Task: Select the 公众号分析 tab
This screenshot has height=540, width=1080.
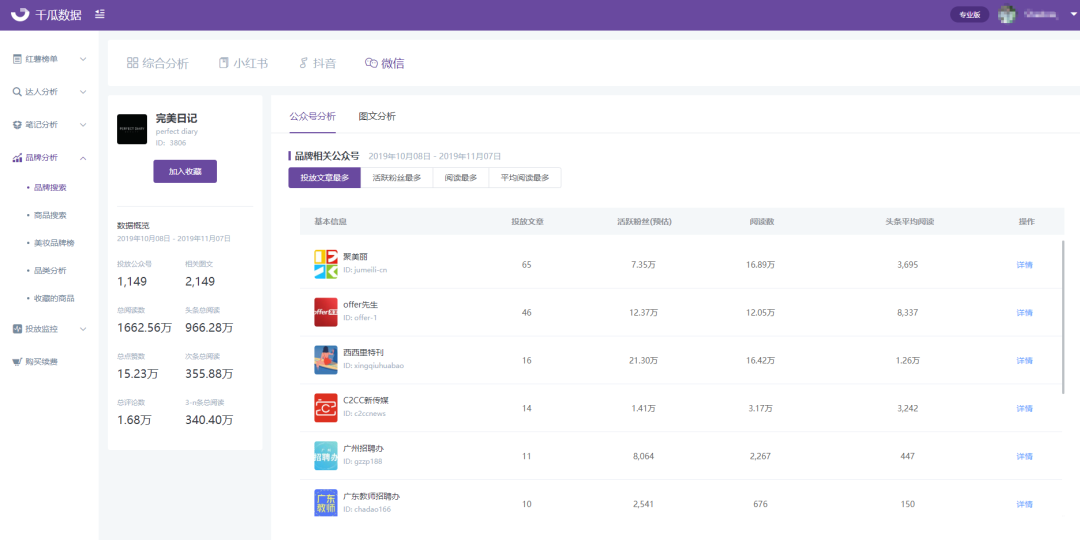Action: click(x=313, y=116)
